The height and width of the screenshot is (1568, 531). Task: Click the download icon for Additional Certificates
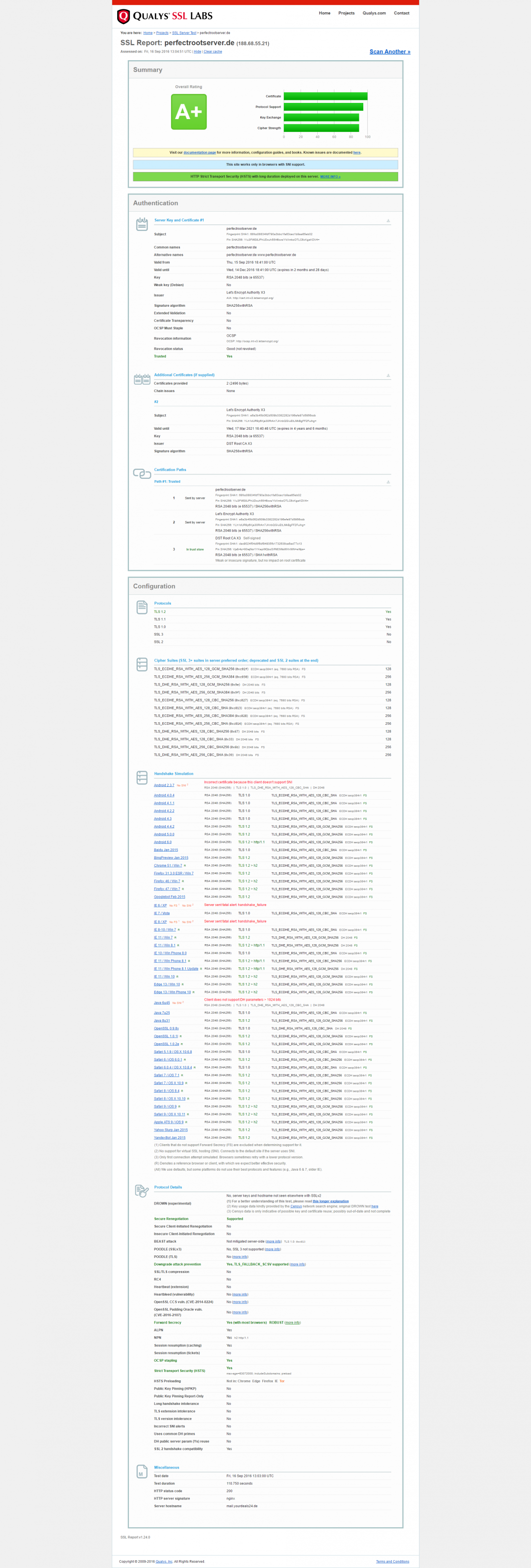(388, 375)
